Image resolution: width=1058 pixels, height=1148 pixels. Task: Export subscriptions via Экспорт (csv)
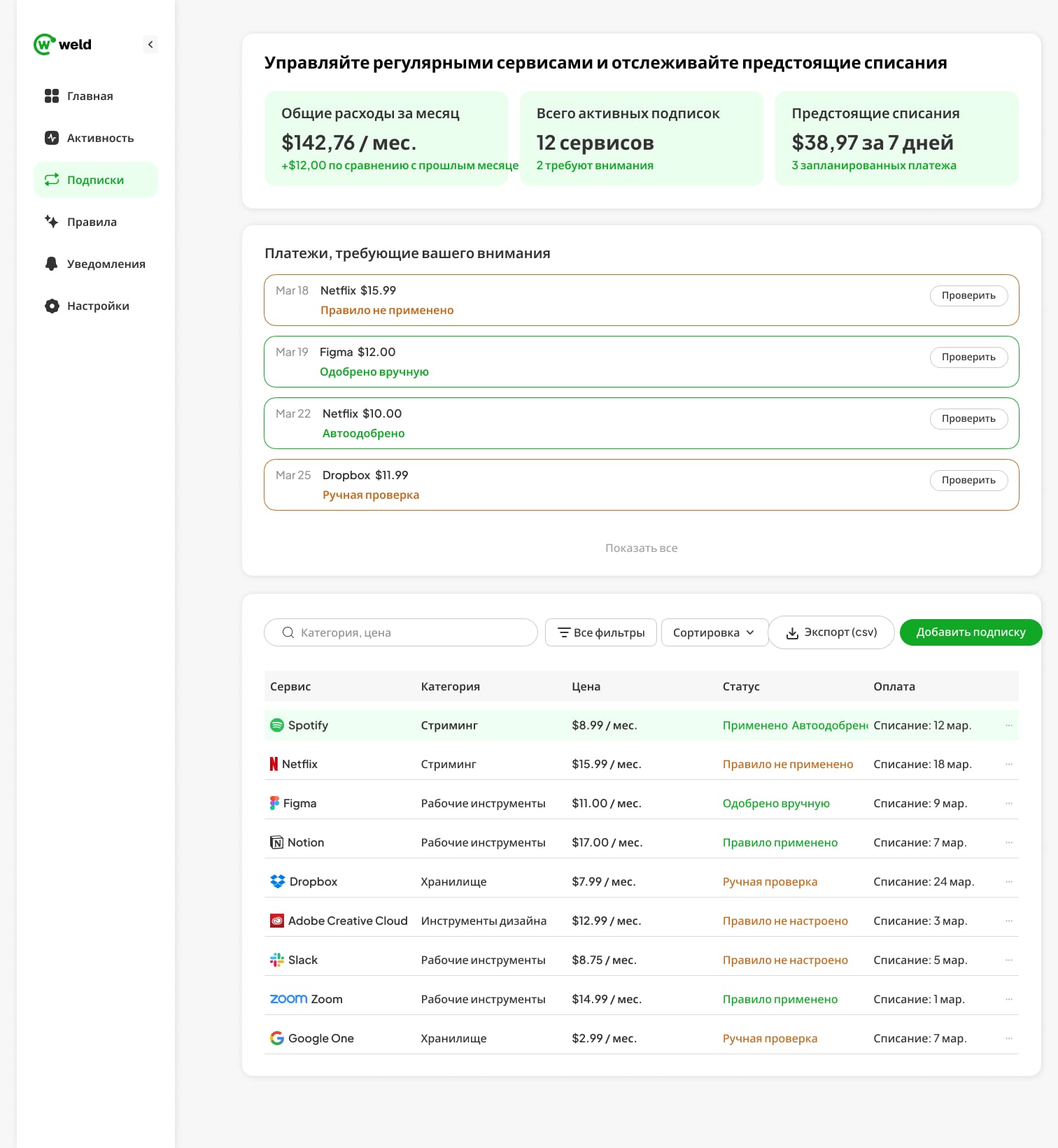tap(831, 632)
